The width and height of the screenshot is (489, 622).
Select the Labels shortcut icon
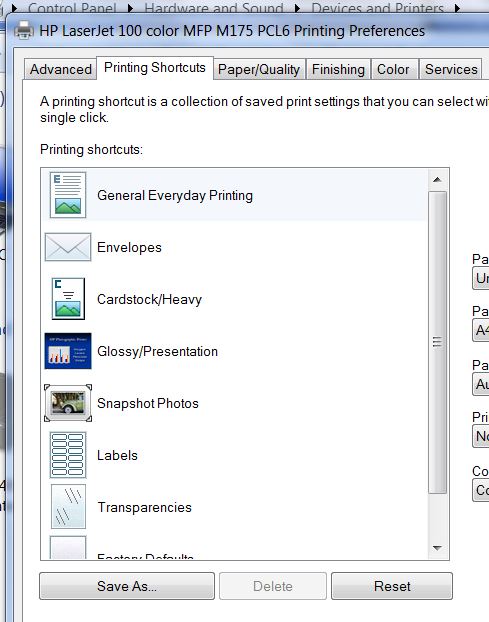tap(68, 455)
